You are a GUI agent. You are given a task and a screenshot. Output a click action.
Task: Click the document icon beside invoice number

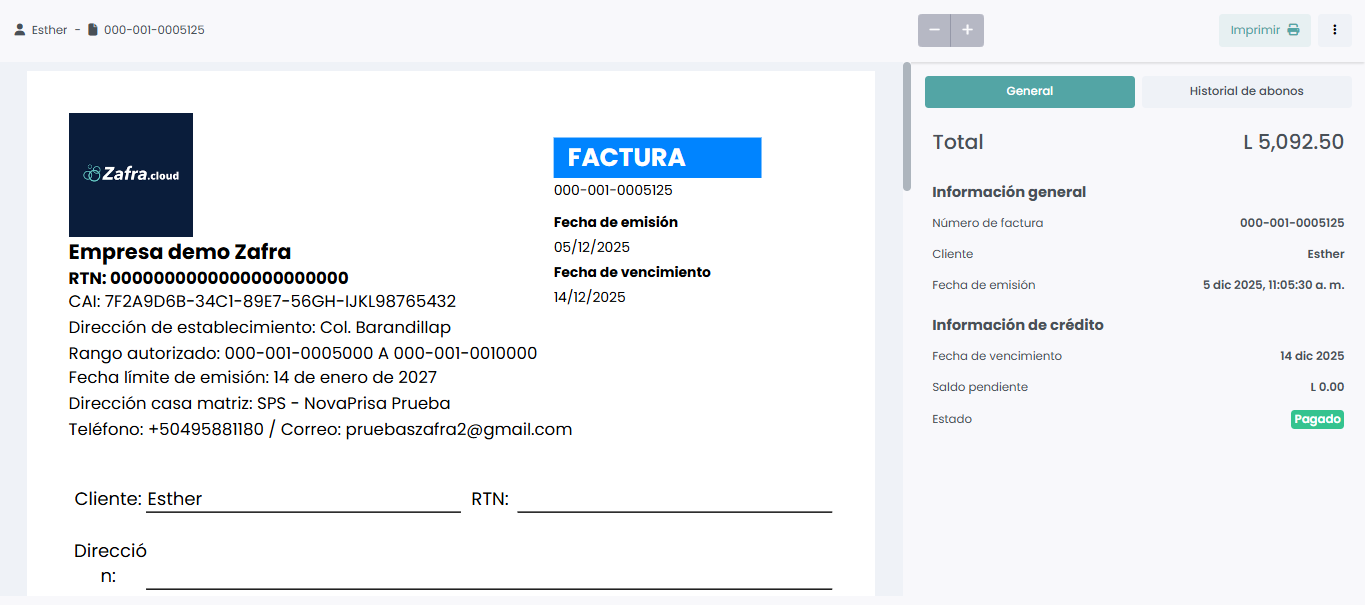[93, 30]
